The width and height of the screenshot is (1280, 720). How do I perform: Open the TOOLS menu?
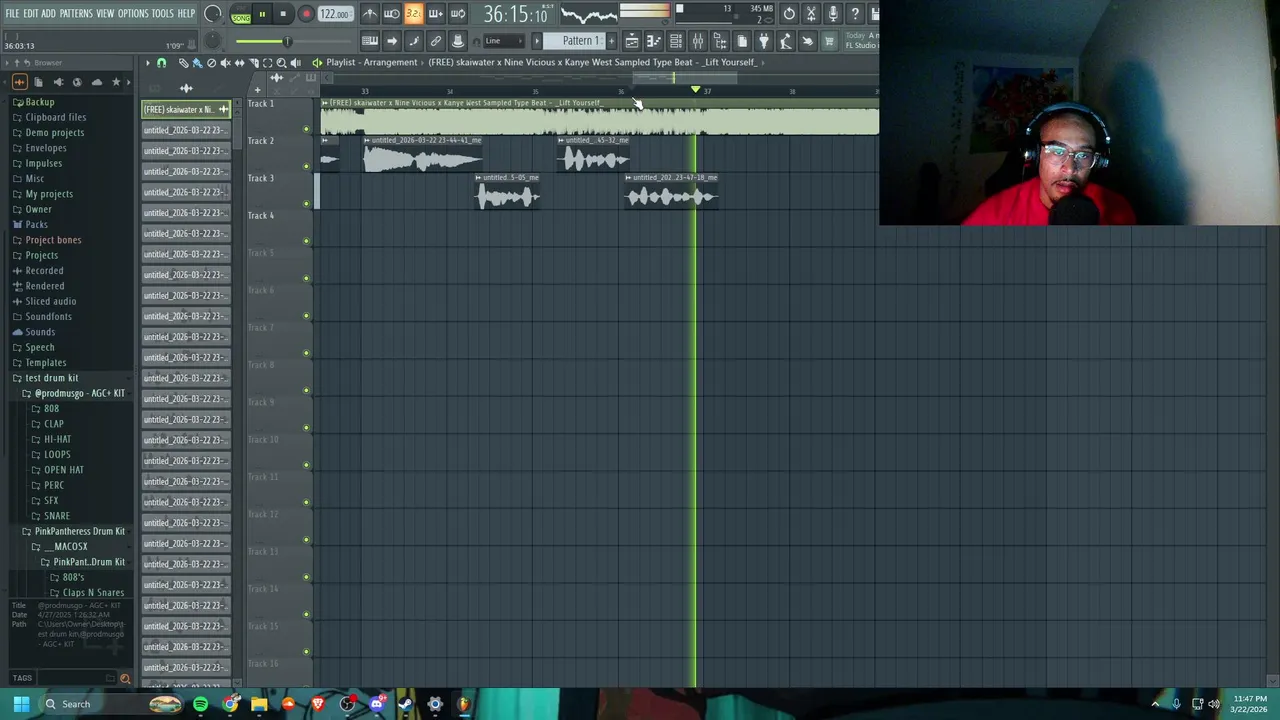click(163, 14)
